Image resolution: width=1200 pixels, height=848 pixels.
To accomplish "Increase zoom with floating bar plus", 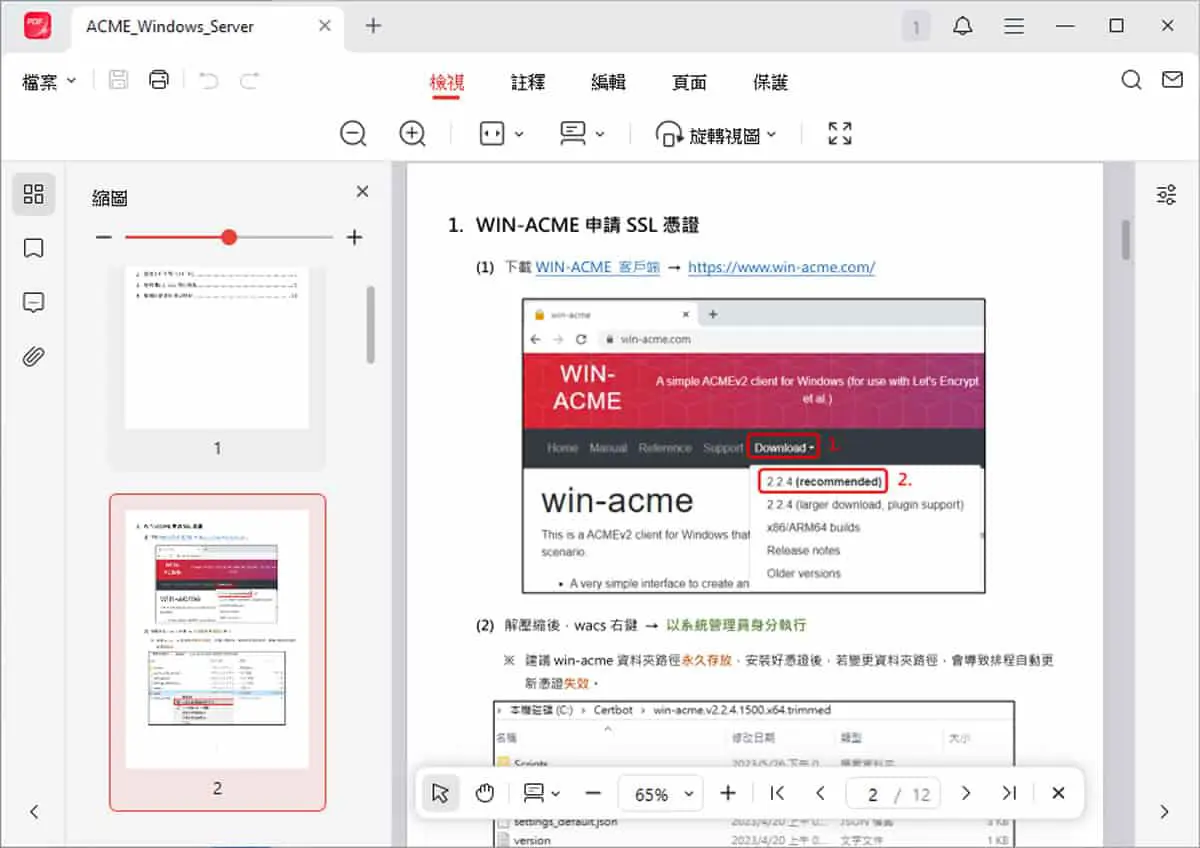I will (728, 794).
